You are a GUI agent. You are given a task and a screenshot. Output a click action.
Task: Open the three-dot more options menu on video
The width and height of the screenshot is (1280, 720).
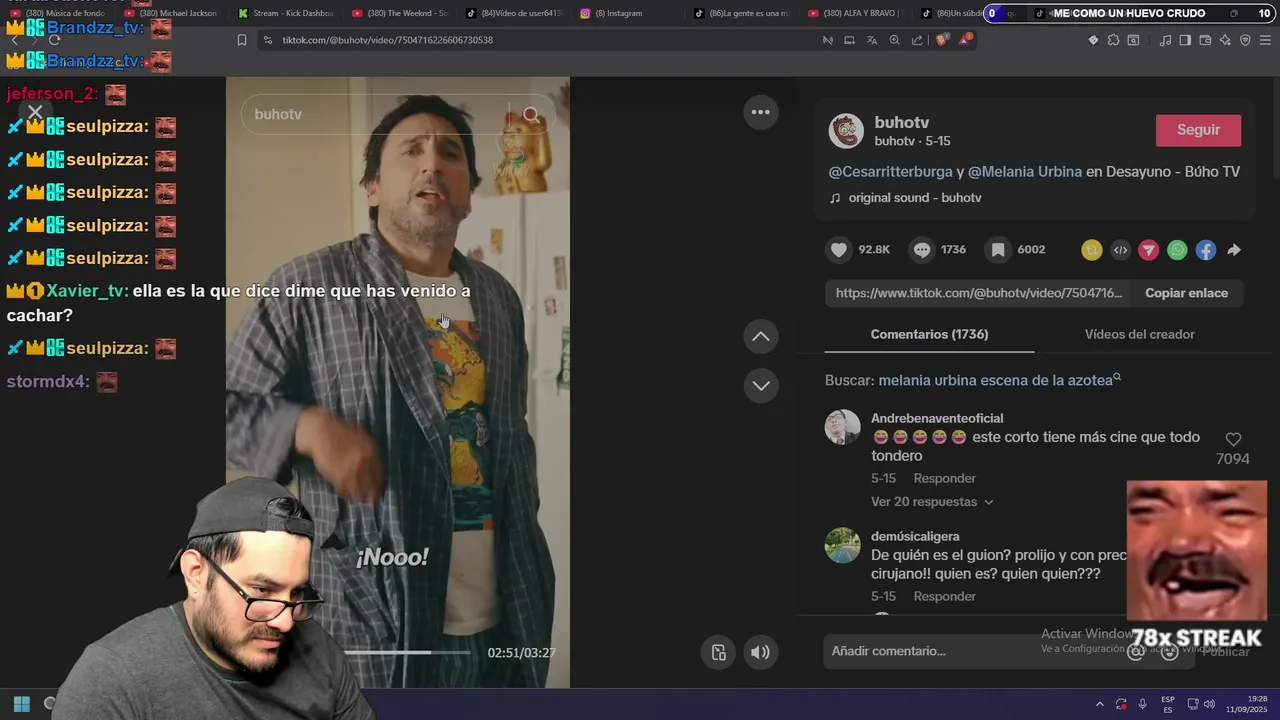pyautogui.click(x=760, y=112)
